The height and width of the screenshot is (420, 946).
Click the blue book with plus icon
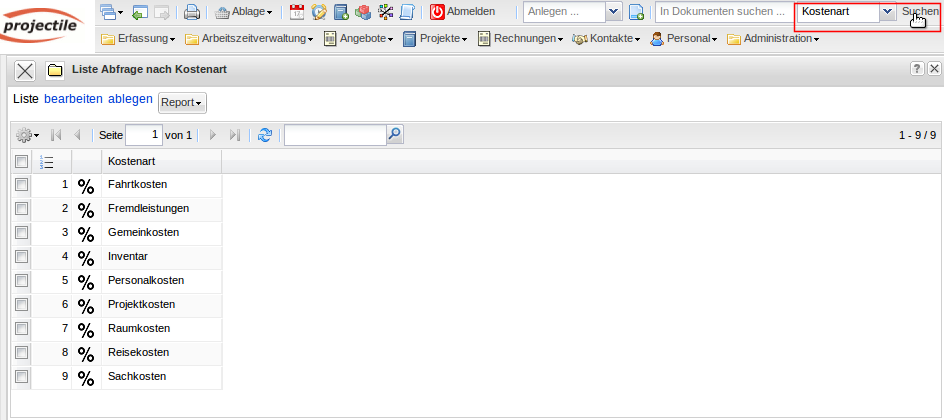[x=341, y=11]
